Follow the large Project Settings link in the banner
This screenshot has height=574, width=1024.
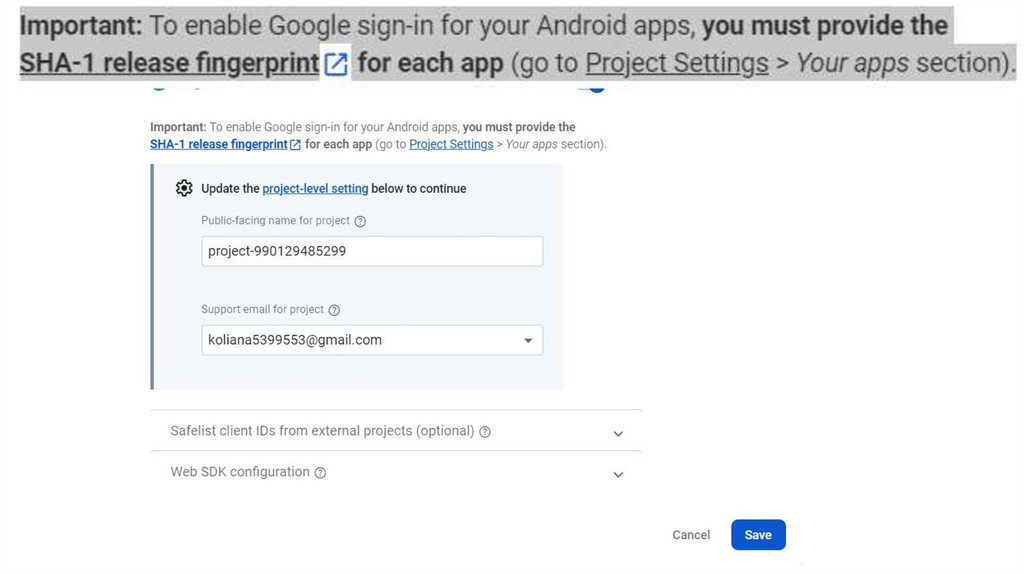[x=676, y=65]
